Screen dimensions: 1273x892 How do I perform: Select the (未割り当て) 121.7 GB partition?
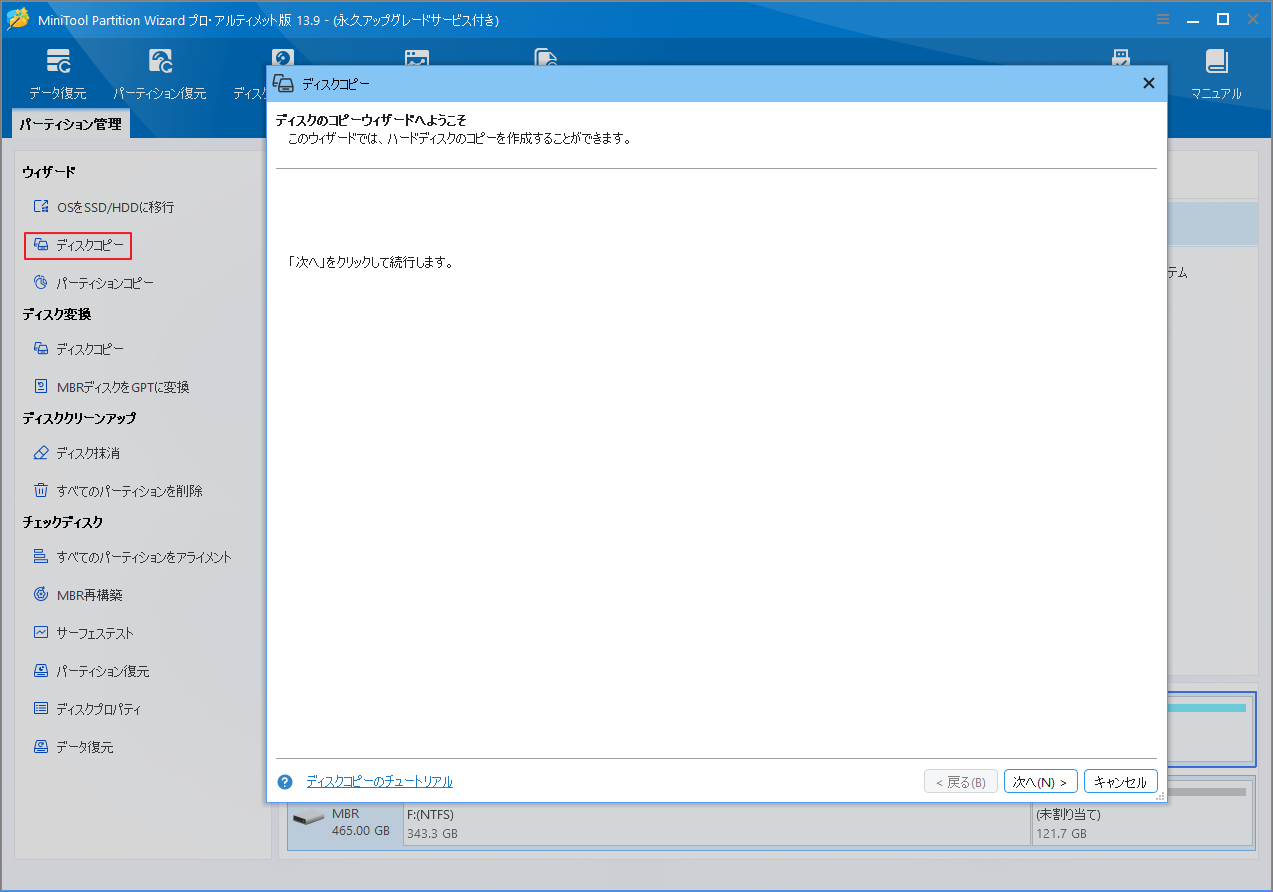coord(1143,823)
